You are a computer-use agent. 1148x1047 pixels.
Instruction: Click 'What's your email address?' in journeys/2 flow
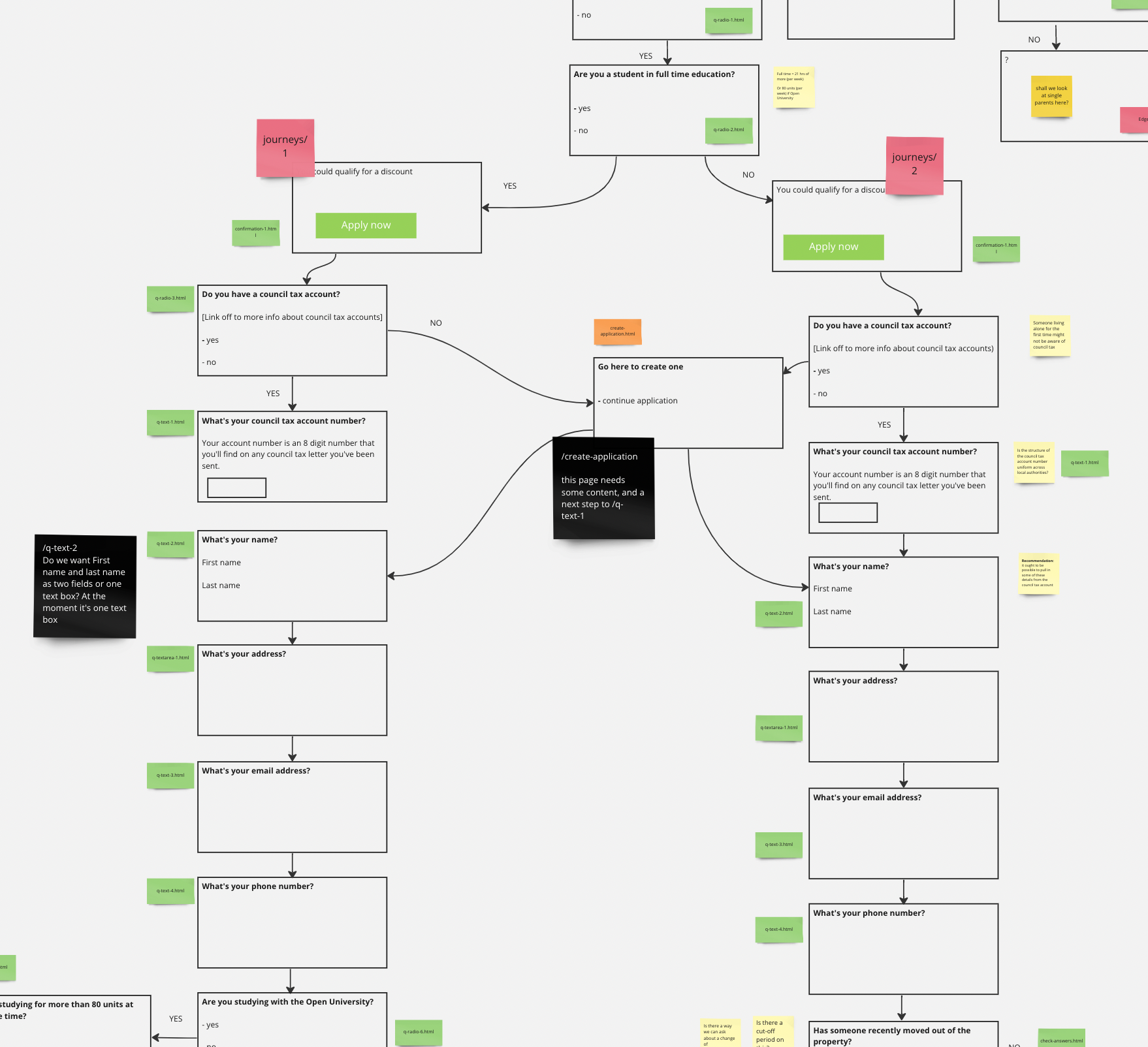coord(867,798)
